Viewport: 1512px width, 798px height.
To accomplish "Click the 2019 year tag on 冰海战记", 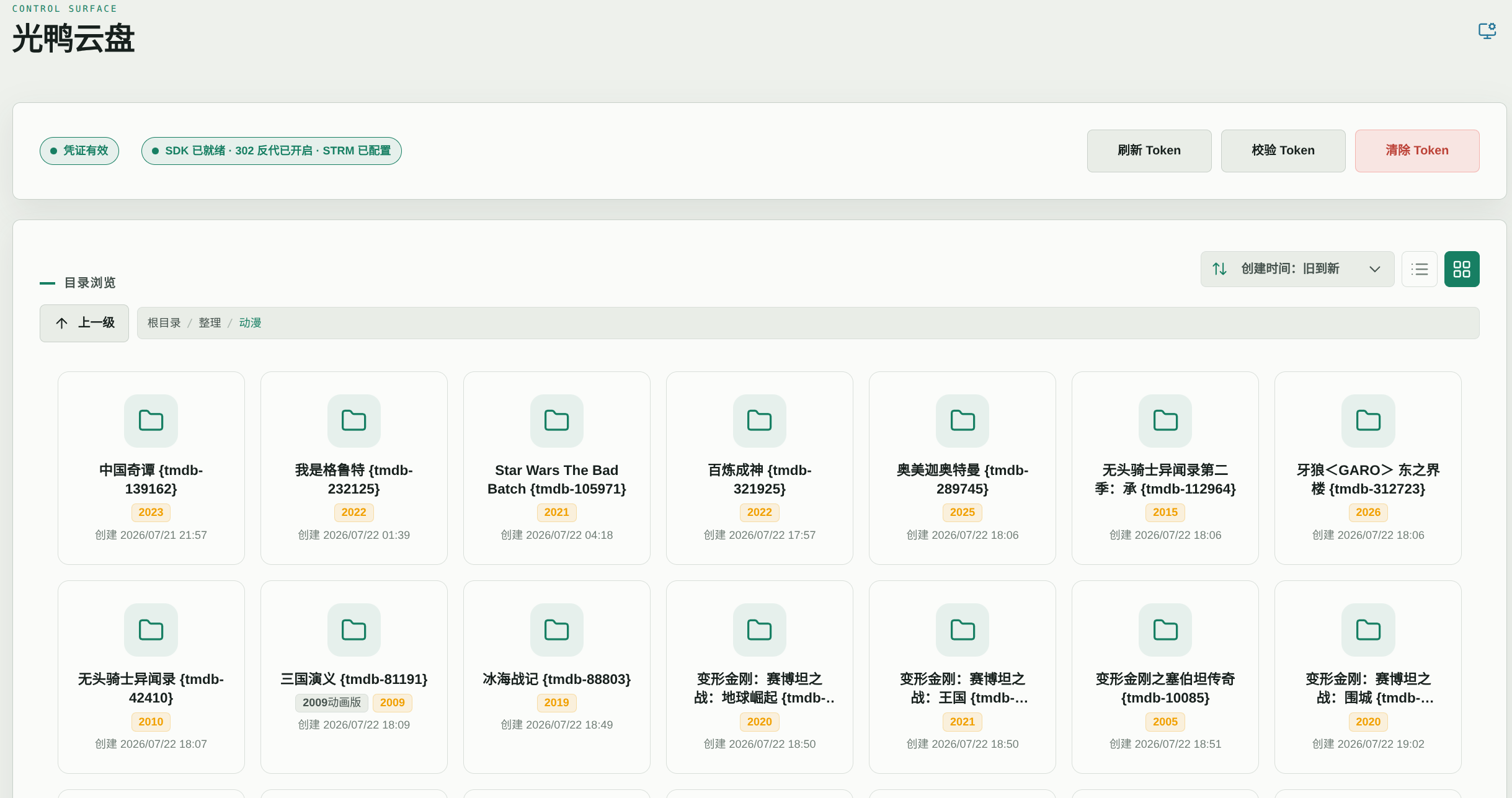I will coord(557,703).
